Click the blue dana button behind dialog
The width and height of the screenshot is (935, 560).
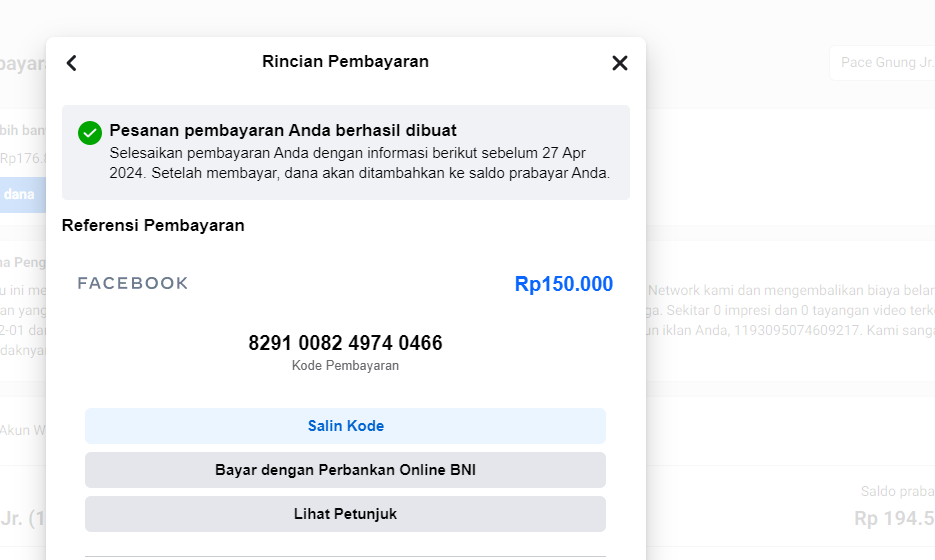22,194
